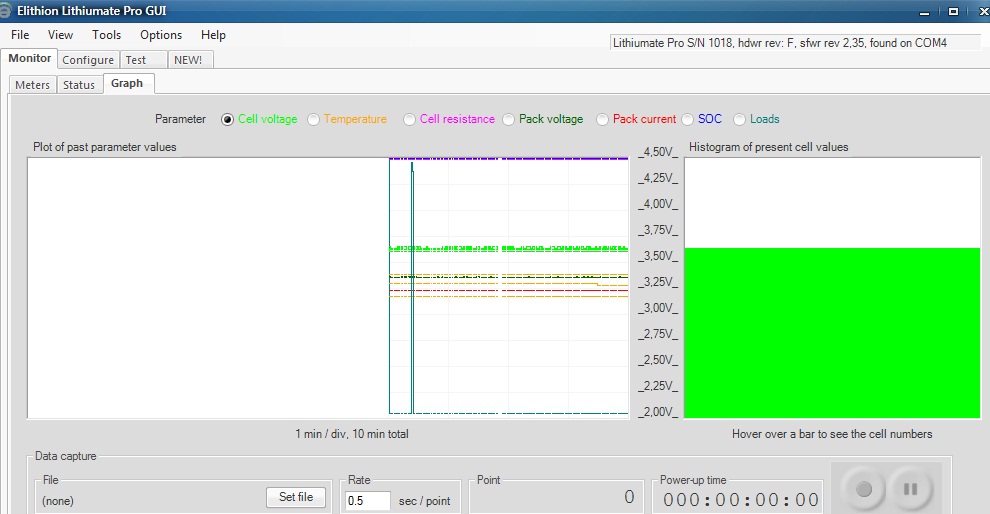Click the Set file button

point(296,497)
